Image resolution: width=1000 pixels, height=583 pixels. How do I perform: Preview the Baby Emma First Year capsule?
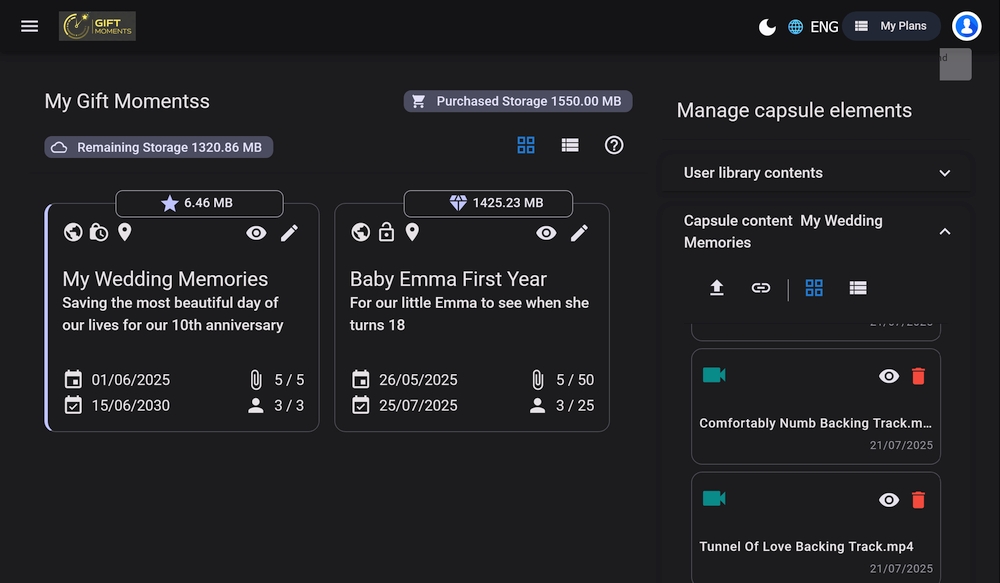point(546,233)
